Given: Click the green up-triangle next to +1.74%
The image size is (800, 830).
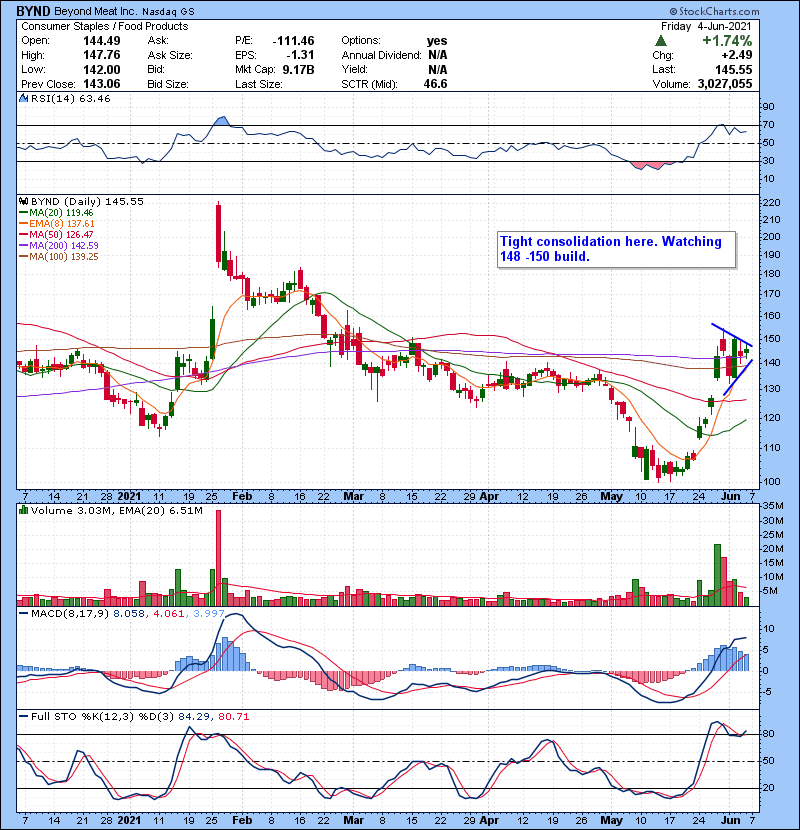Looking at the screenshot, I should (x=660, y=41).
